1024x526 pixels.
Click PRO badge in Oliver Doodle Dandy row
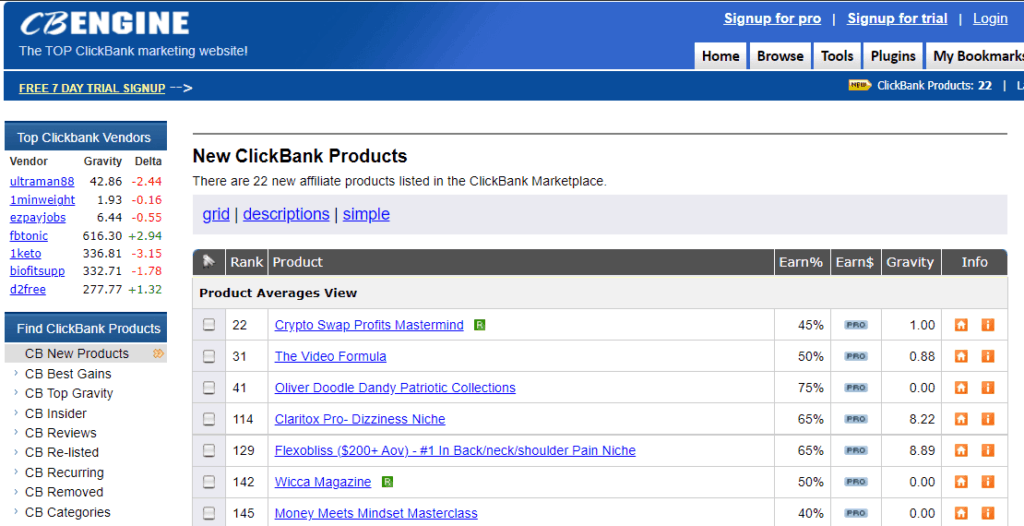(856, 387)
